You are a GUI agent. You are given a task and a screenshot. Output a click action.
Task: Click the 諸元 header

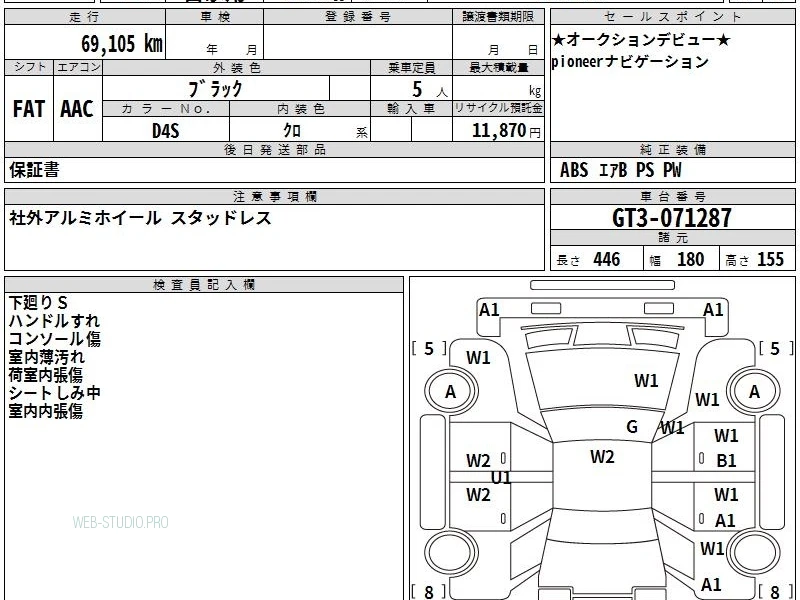click(672, 238)
